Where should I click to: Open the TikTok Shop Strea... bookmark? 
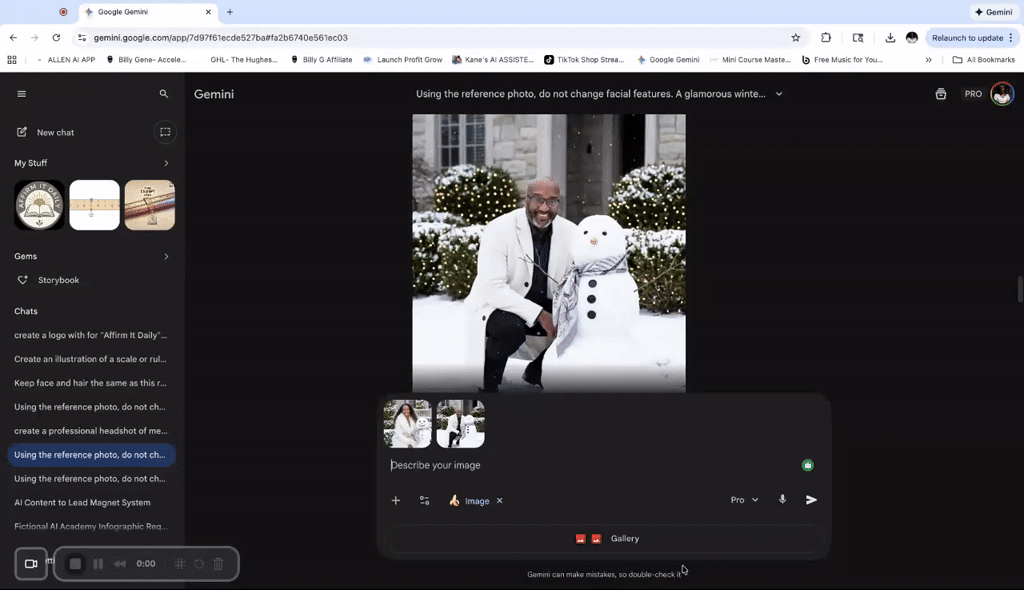point(584,59)
